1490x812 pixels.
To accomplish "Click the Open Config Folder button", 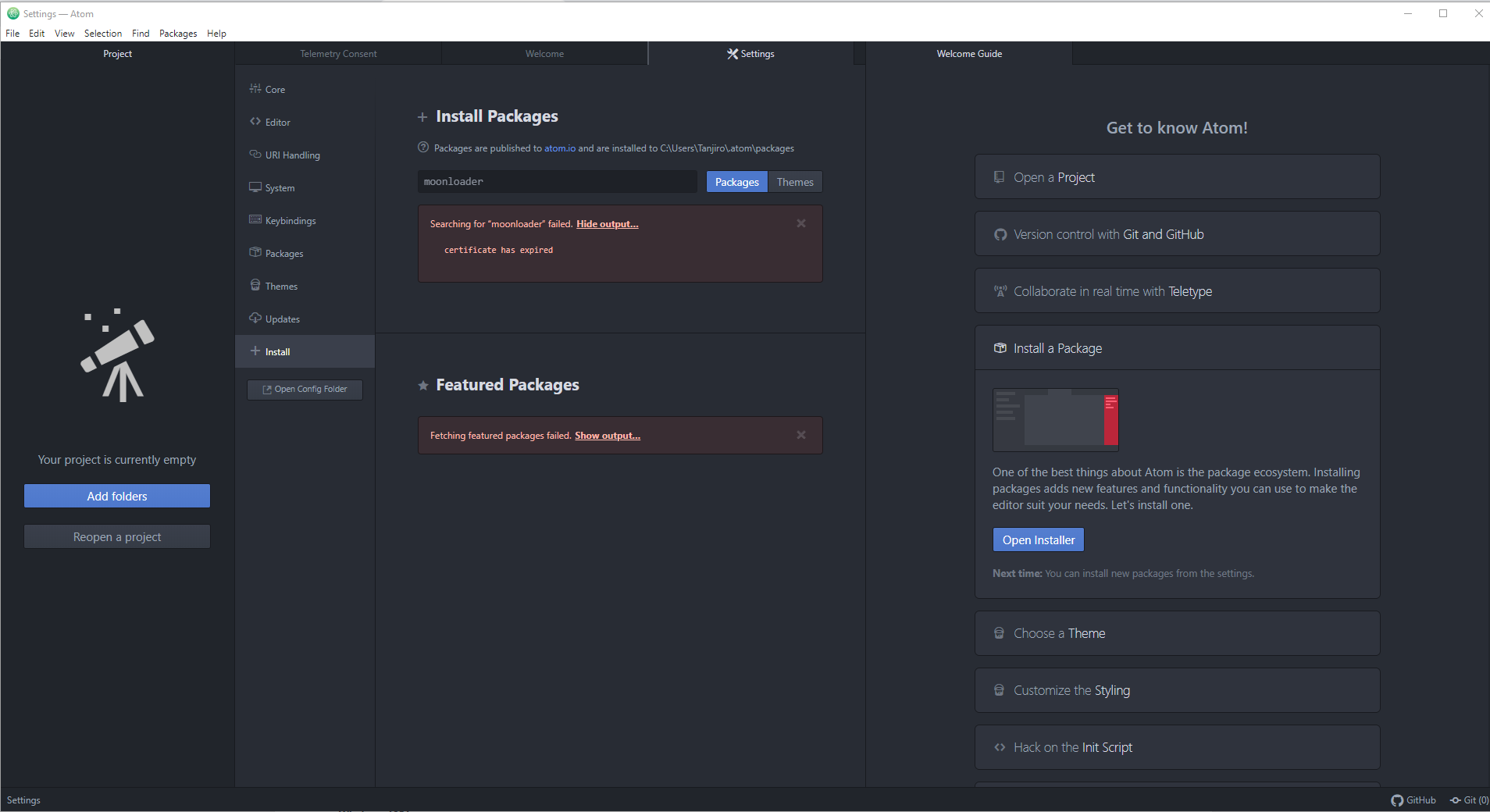I will click(305, 389).
